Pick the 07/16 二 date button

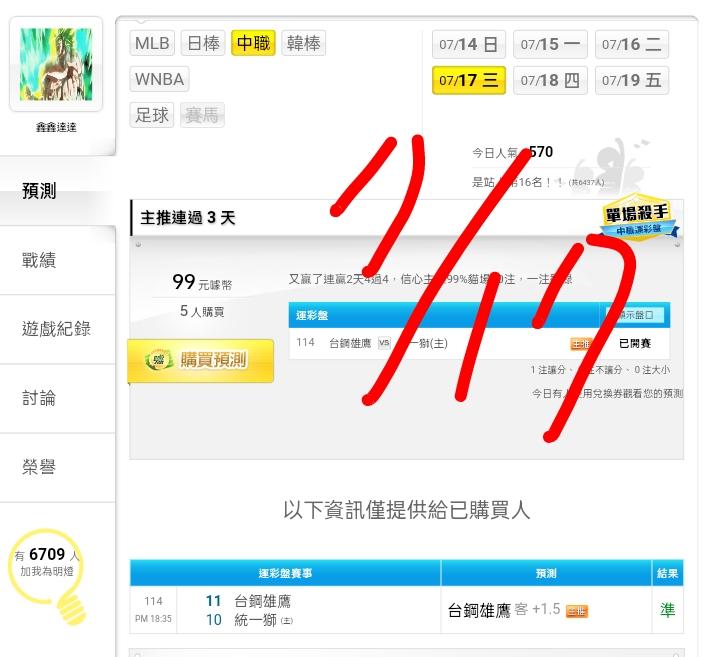tap(632, 45)
